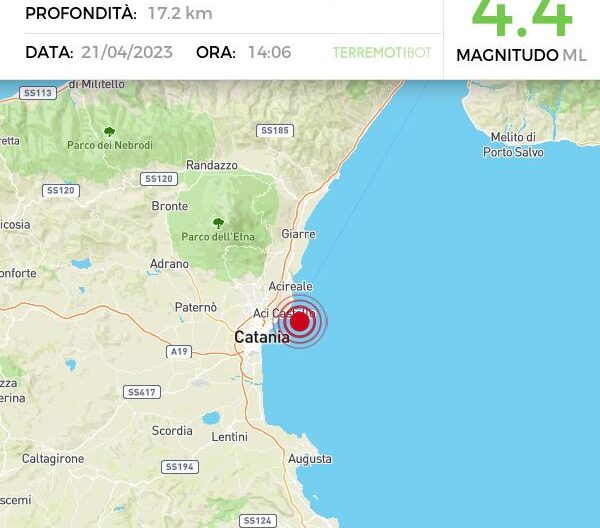Click the SS120 shield near Randazzo
Screen dimensions: 600x528
[x=159, y=179]
